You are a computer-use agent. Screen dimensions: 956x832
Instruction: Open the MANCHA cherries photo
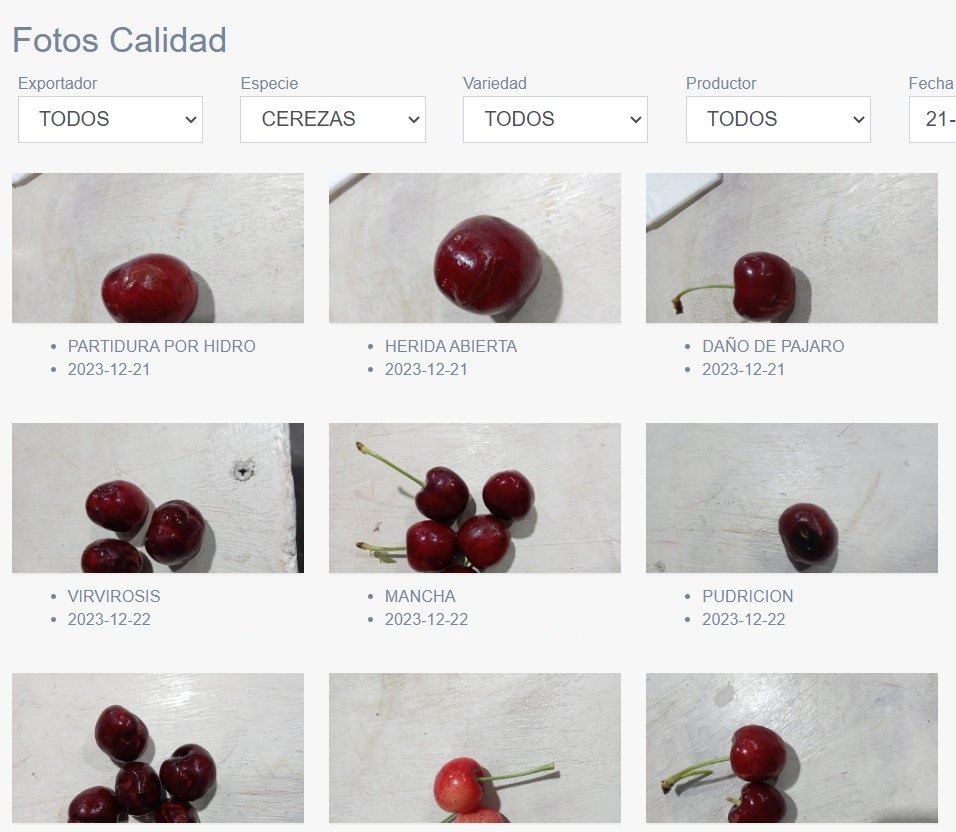(475, 498)
